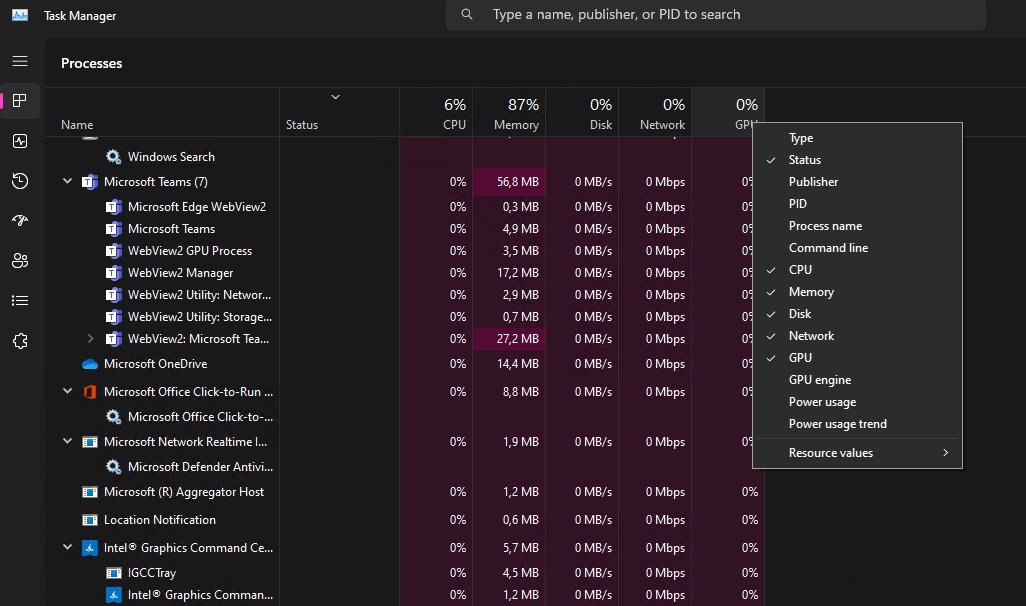
Task: Choose Power usage trend in column menu
Action: tap(857, 424)
